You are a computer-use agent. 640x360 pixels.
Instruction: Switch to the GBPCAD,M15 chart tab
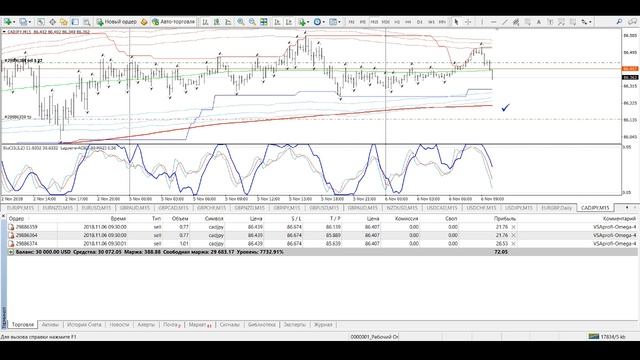click(x=173, y=208)
